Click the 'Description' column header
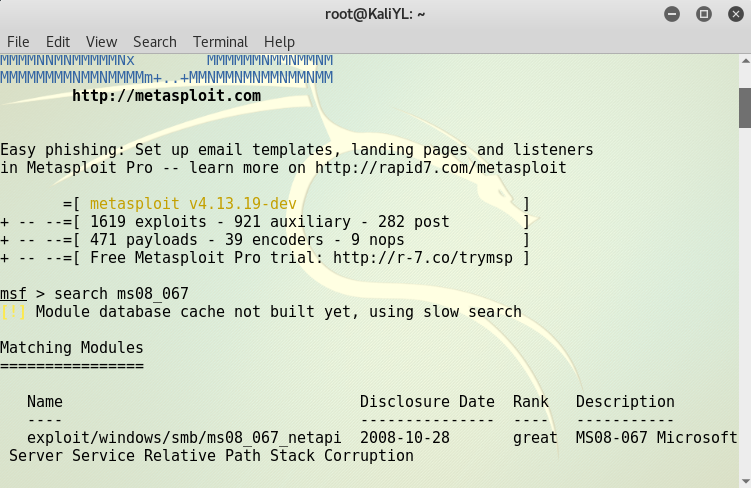Screen dimensions: 751x488 625,401
